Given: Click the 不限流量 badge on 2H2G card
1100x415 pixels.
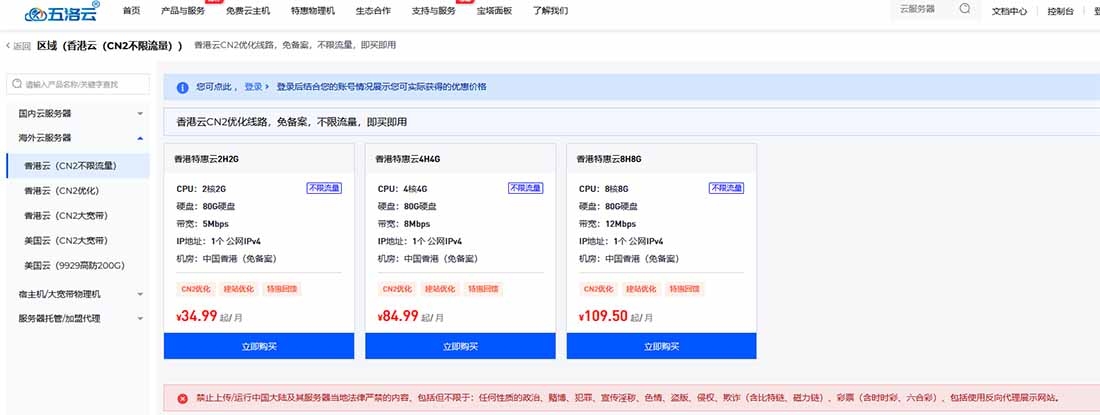Looking at the screenshot, I should coord(324,188).
